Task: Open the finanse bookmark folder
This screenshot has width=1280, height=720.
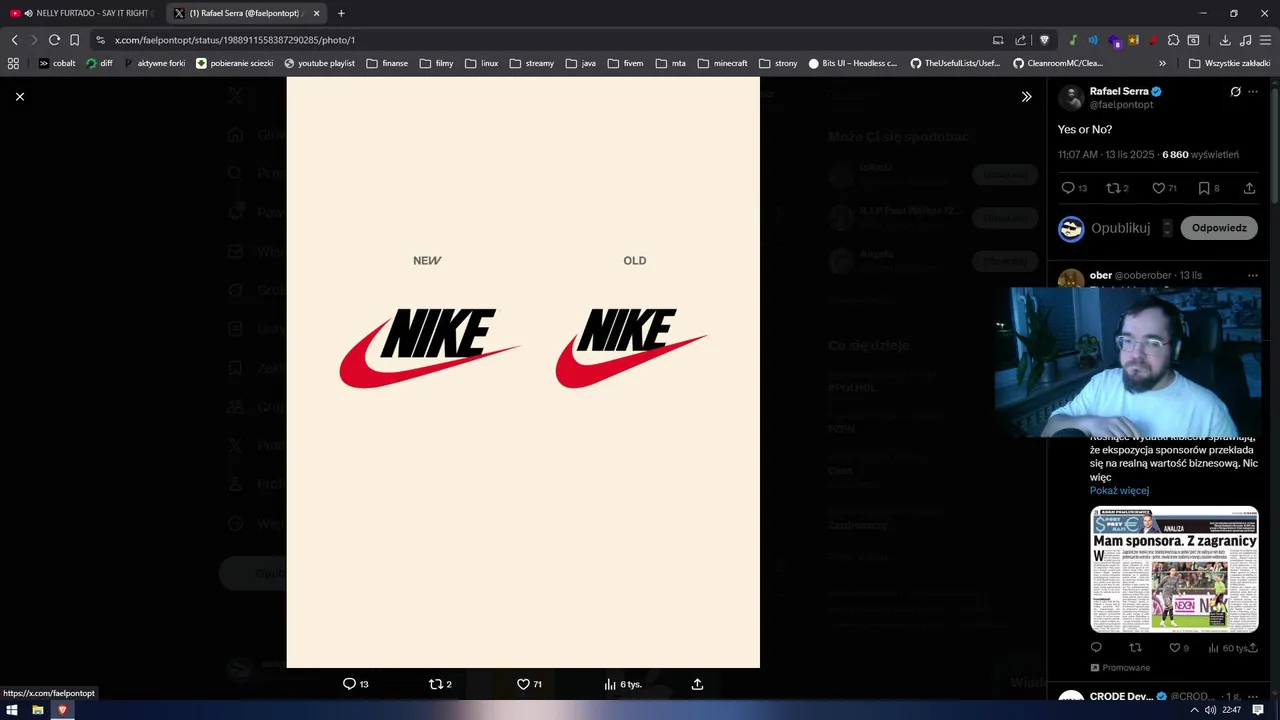Action: 387,63
